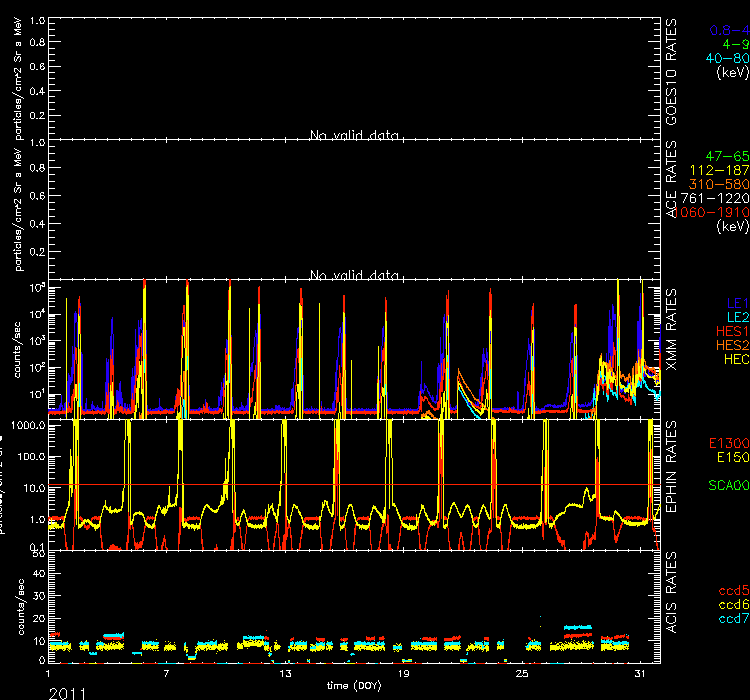Select the white 761-1220 ACE legend entry

coord(717,199)
